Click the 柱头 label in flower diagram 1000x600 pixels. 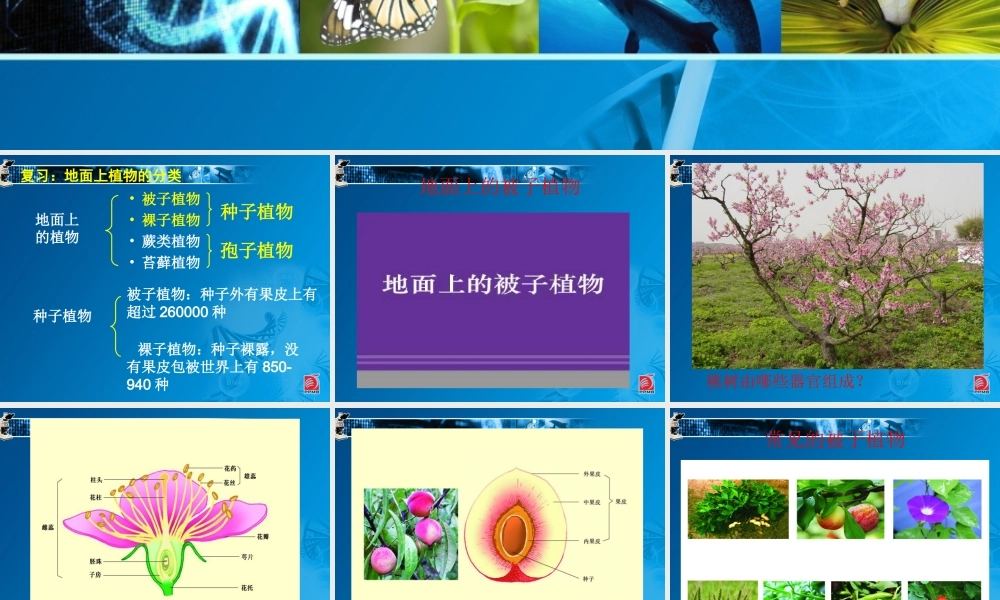(96, 479)
